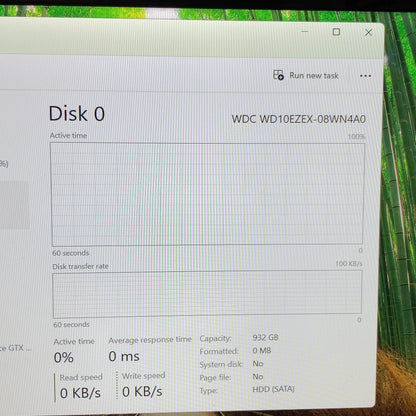Click the 932 GB capacity value

coord(265,337)
